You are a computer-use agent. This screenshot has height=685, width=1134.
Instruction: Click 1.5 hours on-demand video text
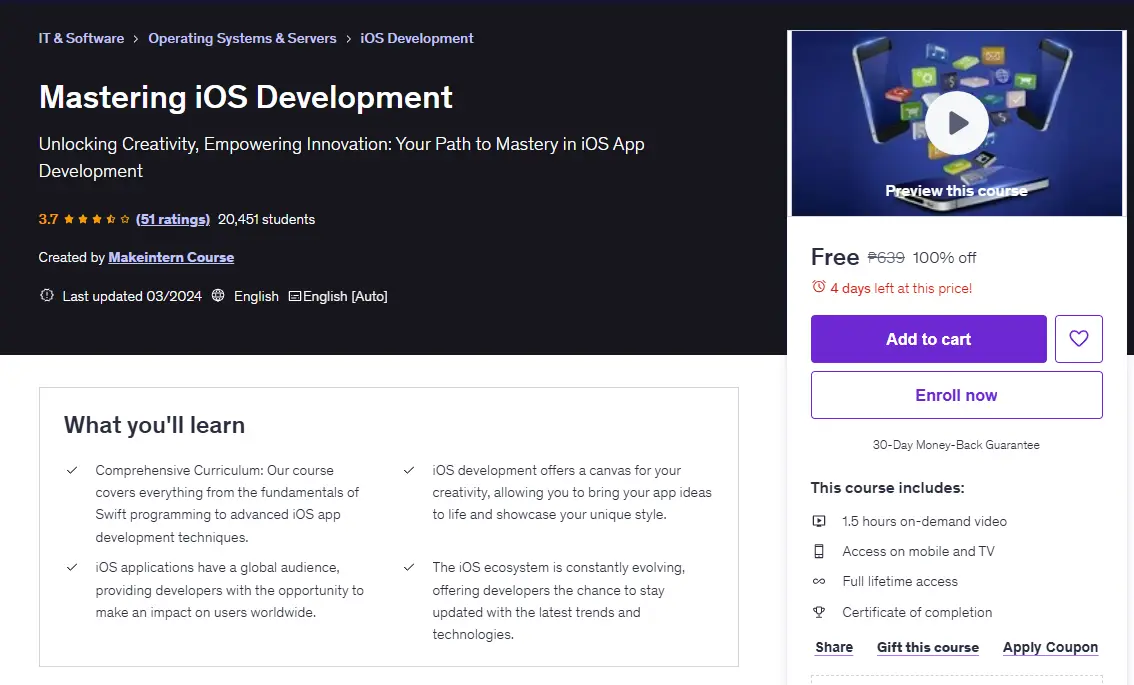[924, 522]
